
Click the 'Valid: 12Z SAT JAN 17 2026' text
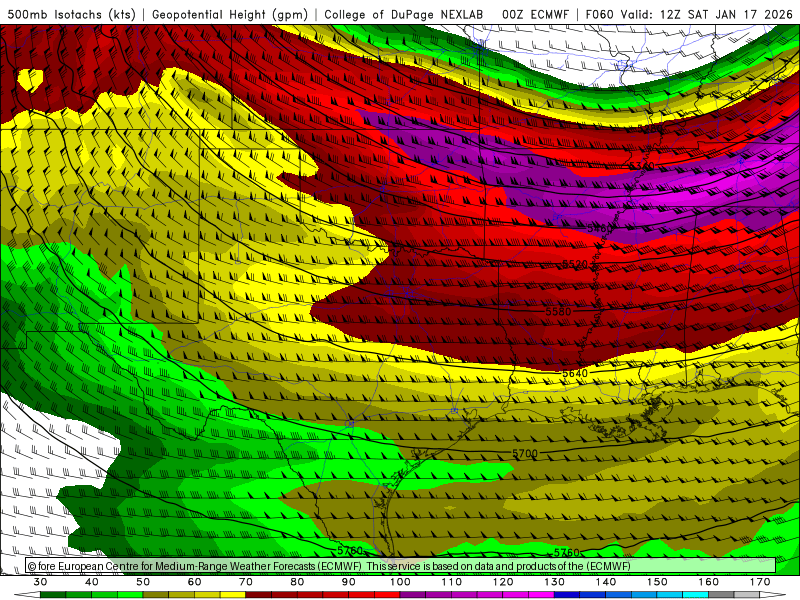click(x=707, y=14)
